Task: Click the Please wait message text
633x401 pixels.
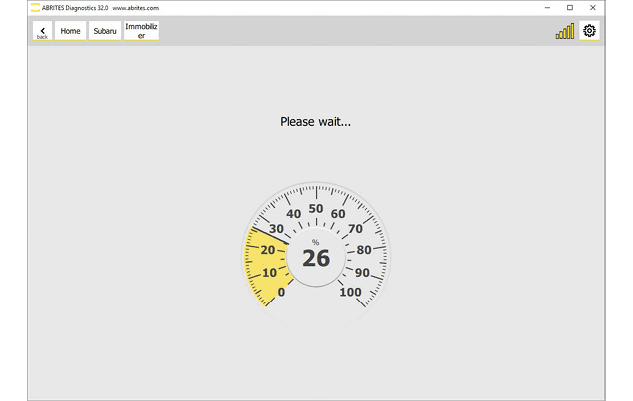Action: [x=315, y=122]
